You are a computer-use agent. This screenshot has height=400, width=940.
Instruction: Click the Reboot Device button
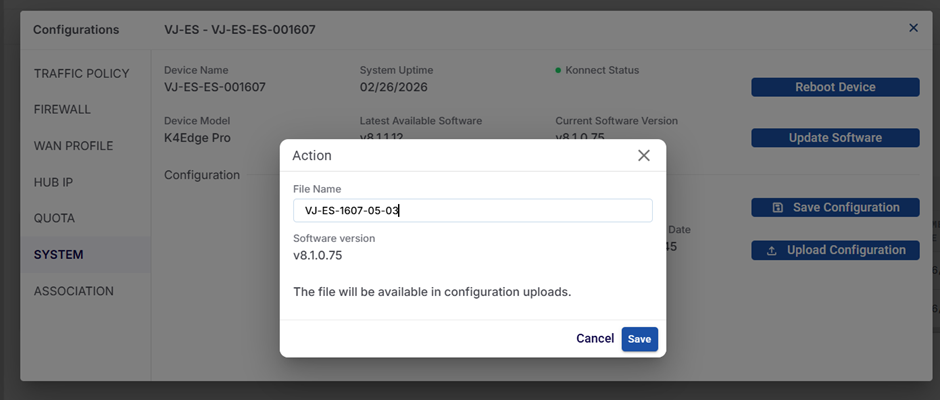click(x=835, y=87)
